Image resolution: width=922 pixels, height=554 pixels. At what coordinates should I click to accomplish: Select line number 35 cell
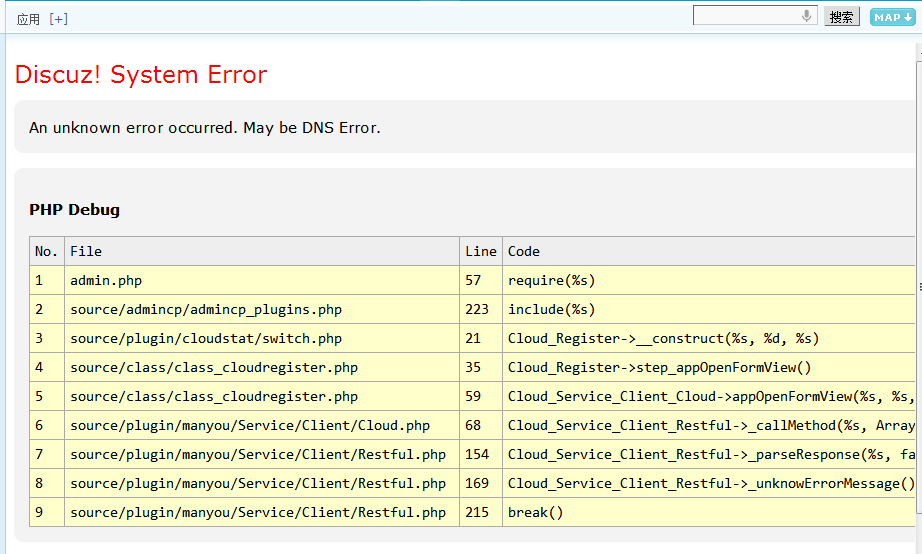tap(481, 367)
